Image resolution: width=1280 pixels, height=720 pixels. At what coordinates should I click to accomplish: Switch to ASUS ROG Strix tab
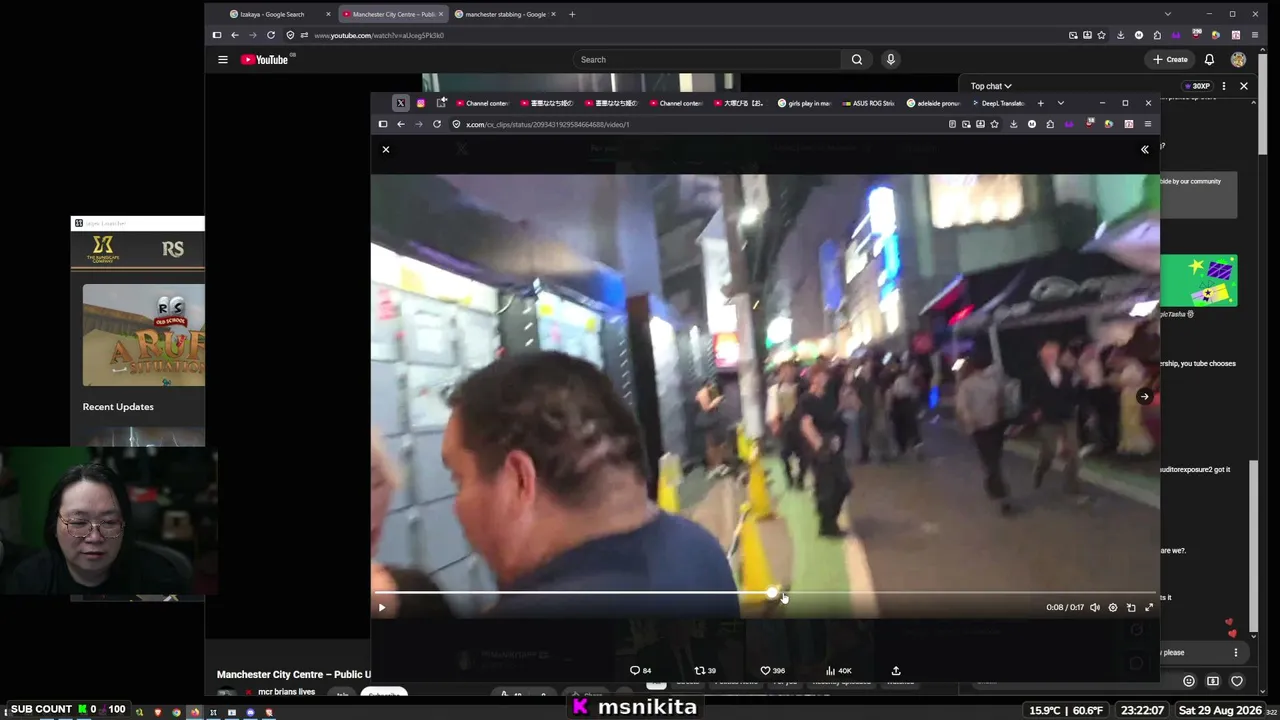click(x=867, y=103)
